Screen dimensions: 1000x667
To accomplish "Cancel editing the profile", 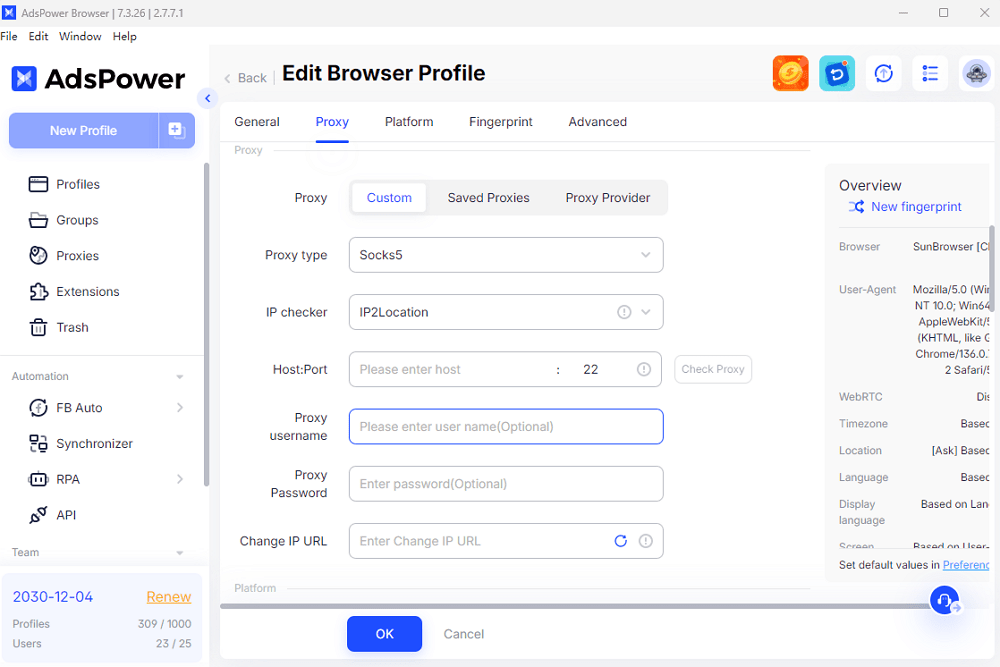I will [464, 634].
